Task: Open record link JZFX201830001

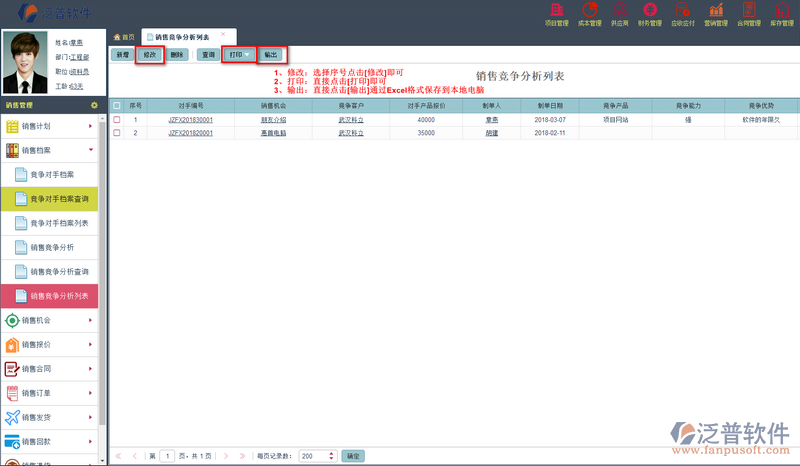Action: [191, 119]
